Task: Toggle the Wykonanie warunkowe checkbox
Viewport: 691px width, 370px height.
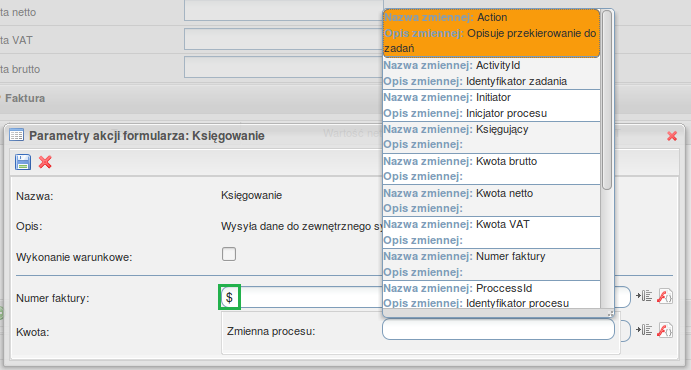Action: (229, 254)
